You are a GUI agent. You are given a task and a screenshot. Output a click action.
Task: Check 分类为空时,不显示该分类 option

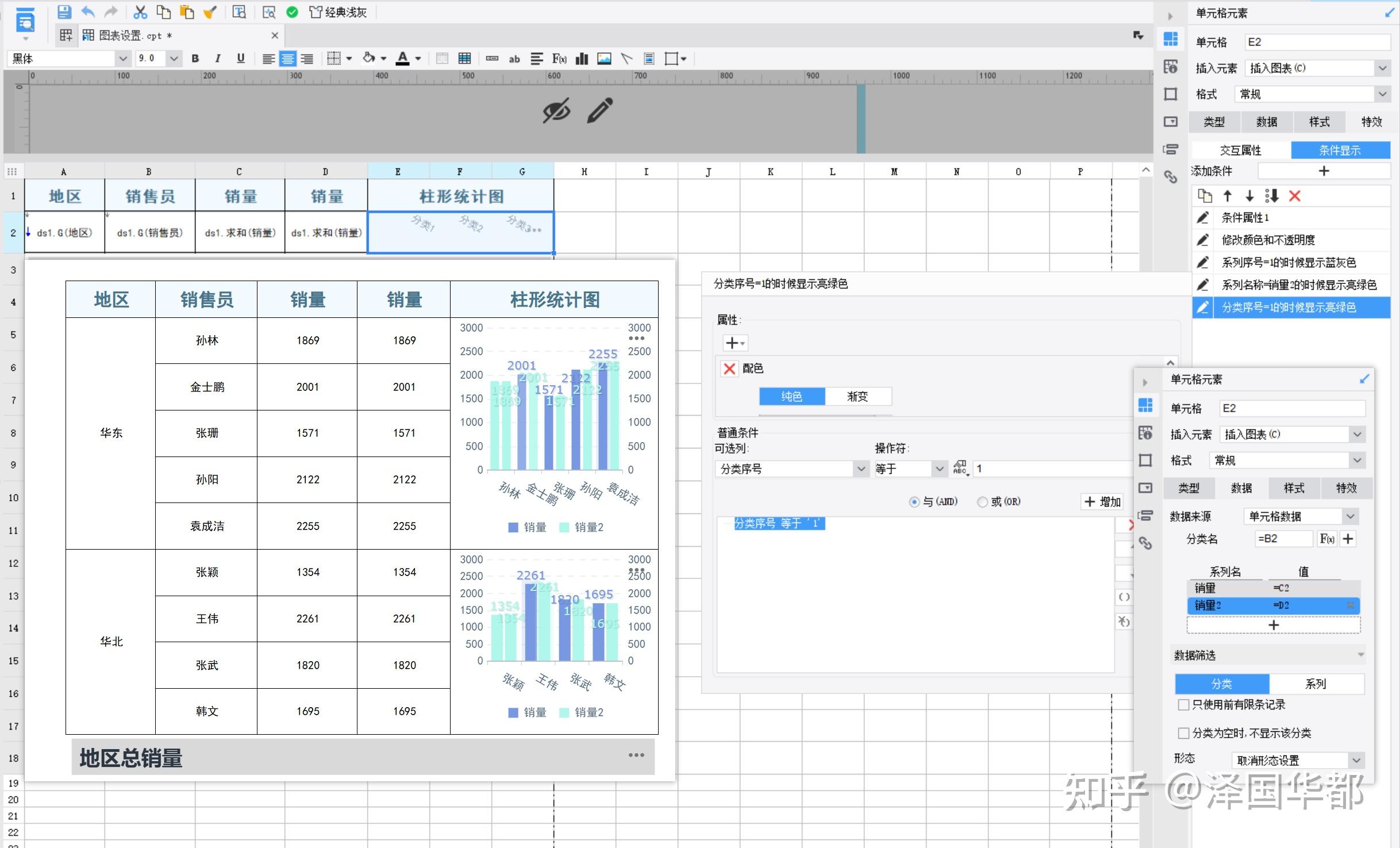click(1183, 732)
